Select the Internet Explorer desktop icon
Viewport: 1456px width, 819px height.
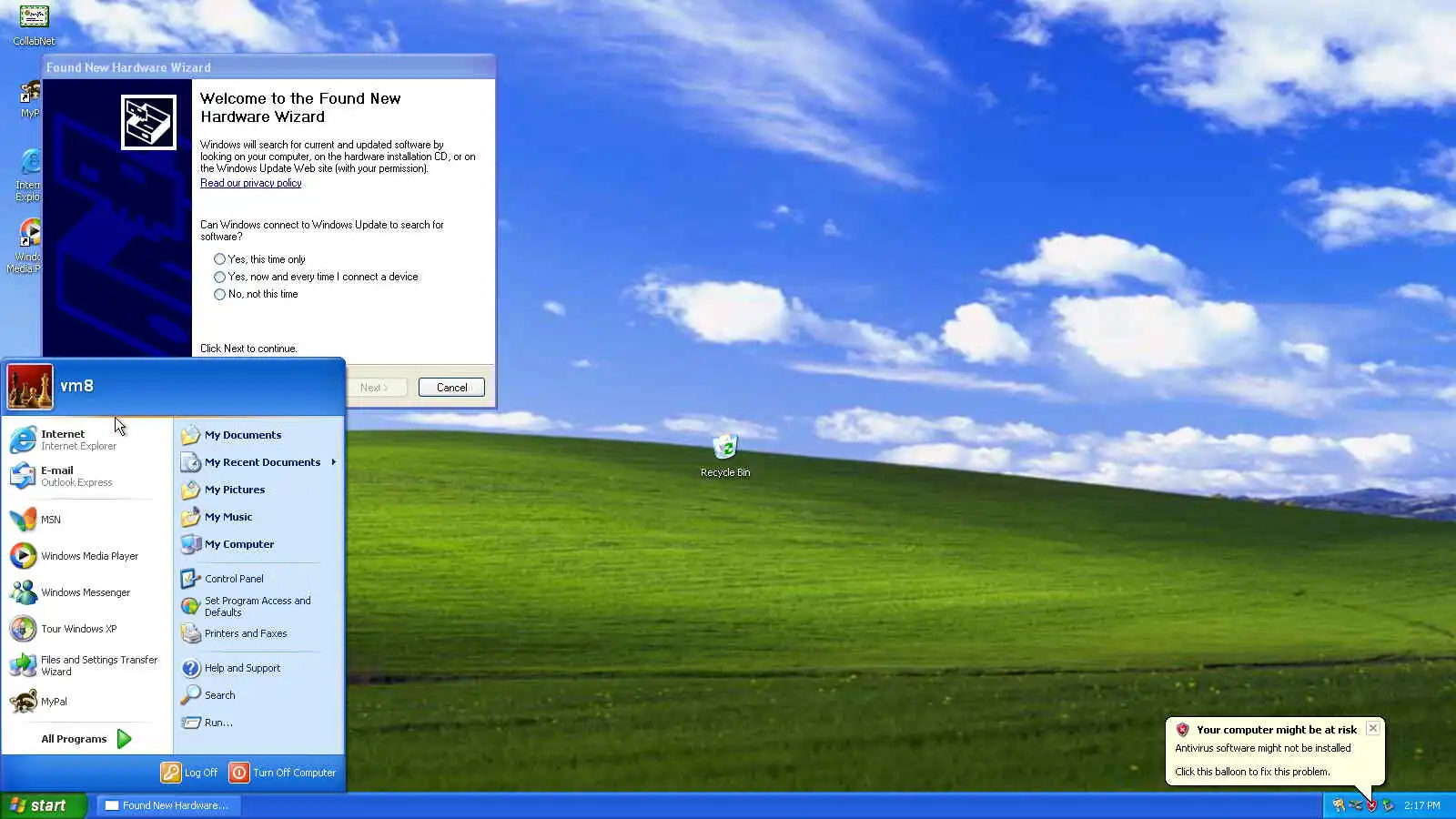point(29,175)
